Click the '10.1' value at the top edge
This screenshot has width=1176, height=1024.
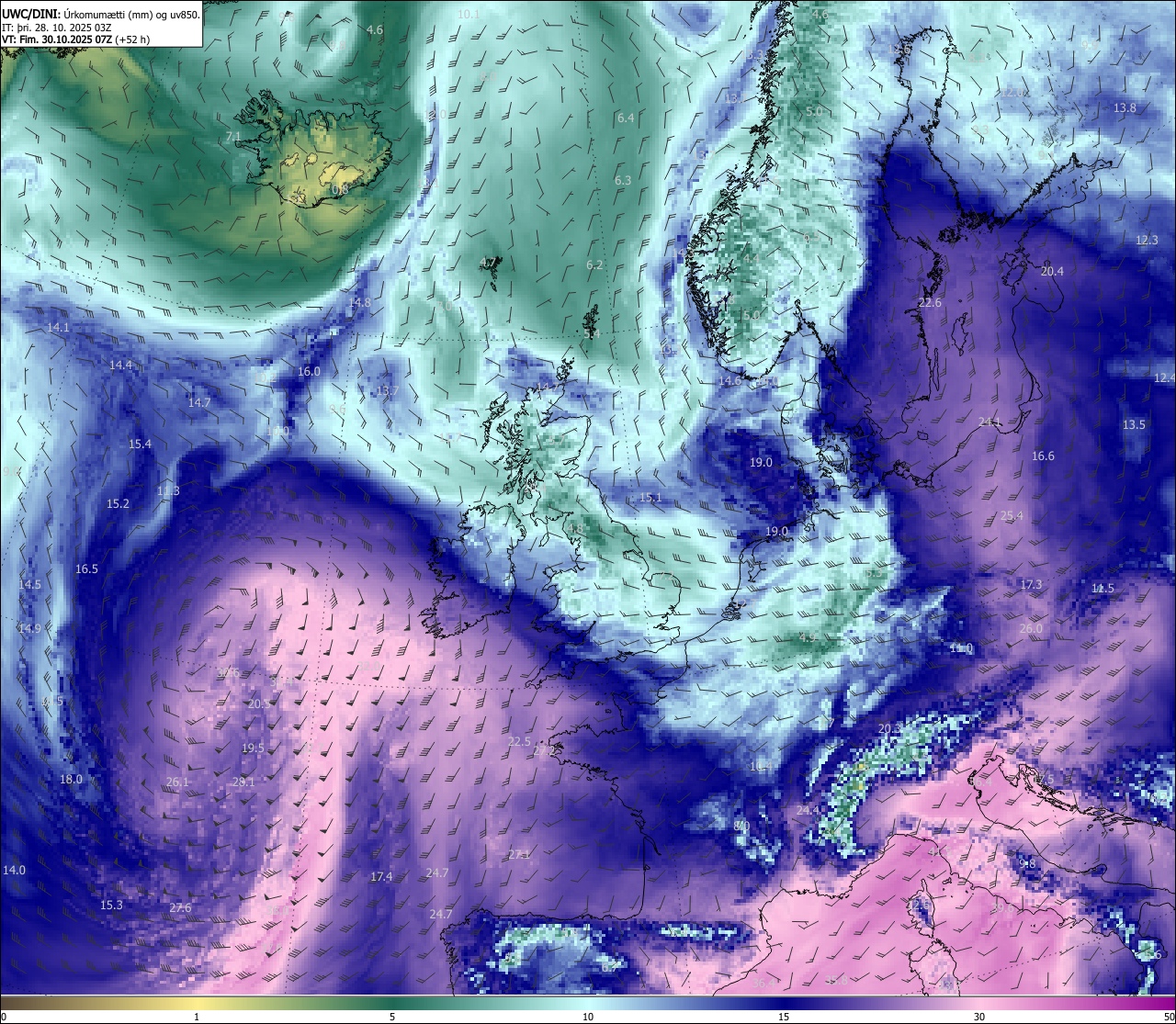pos(469,14)
